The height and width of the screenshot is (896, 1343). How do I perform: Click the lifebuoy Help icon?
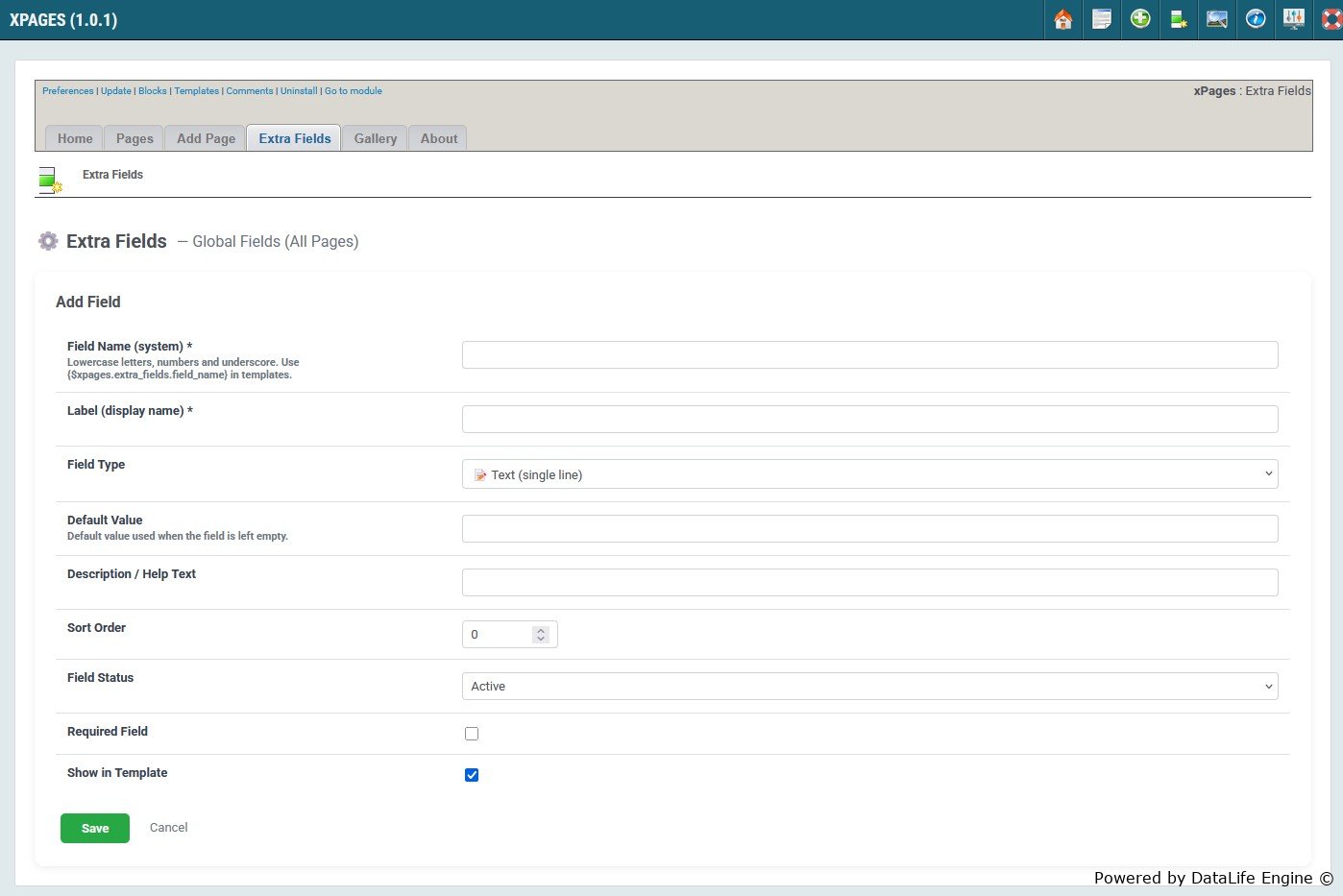pos(1331,19)
